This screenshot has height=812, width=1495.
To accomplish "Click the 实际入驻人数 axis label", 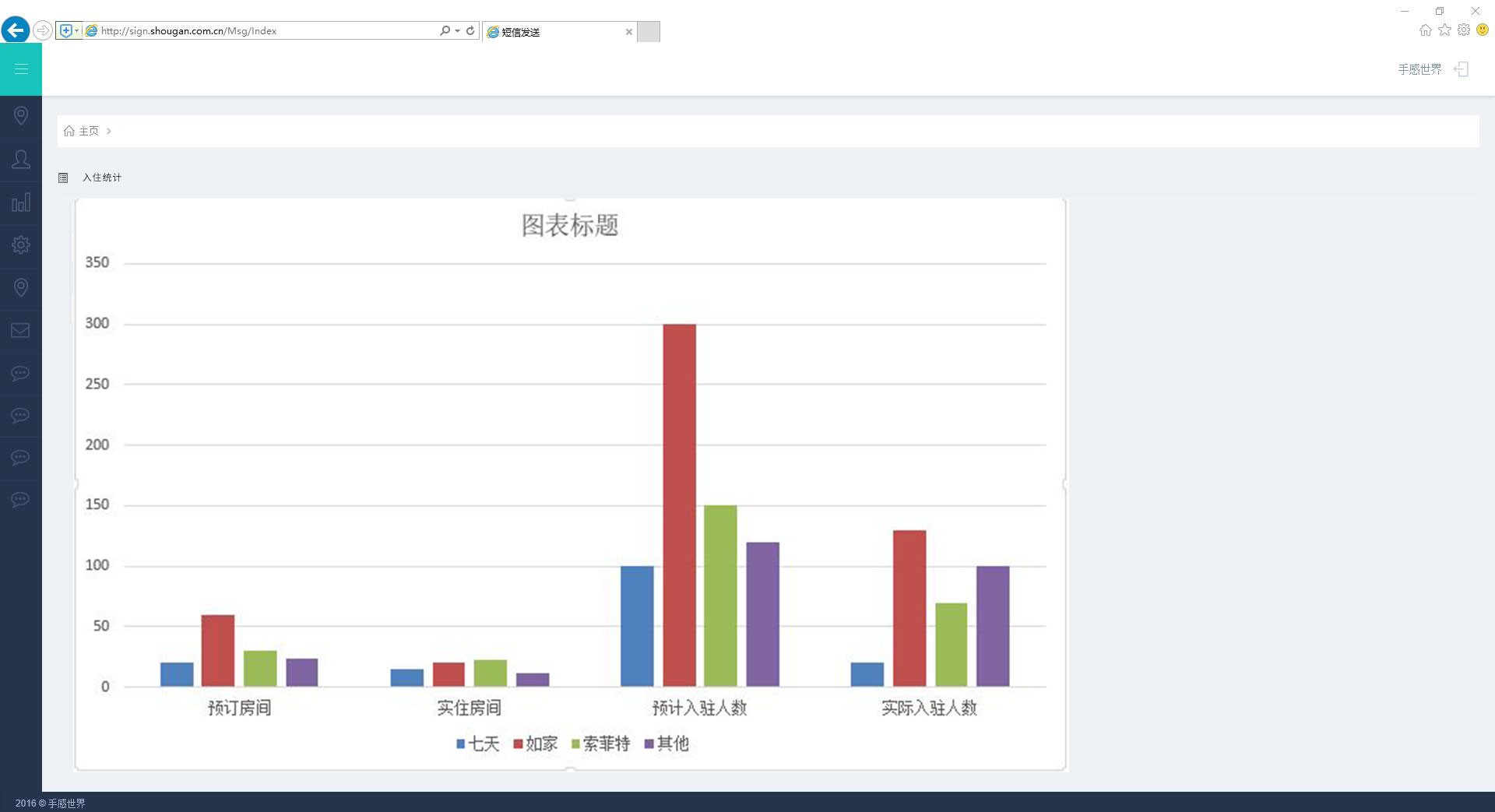I will 929,708.
